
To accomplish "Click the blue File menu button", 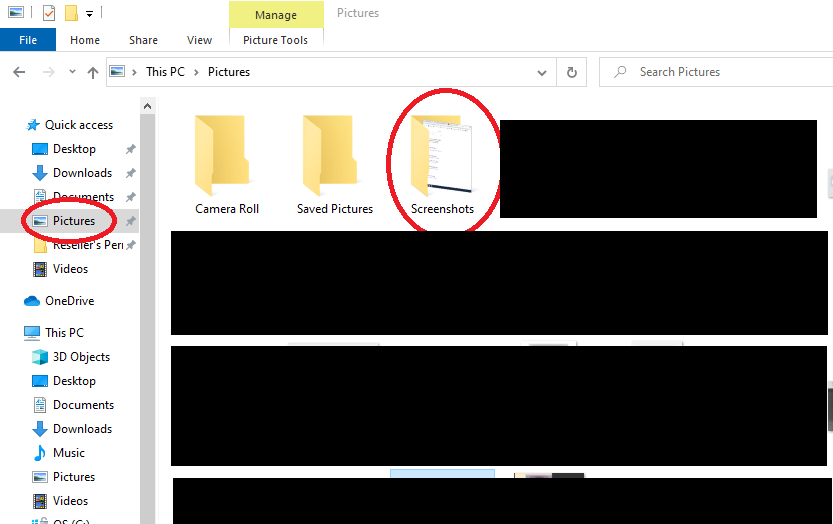I will [28, 40].
